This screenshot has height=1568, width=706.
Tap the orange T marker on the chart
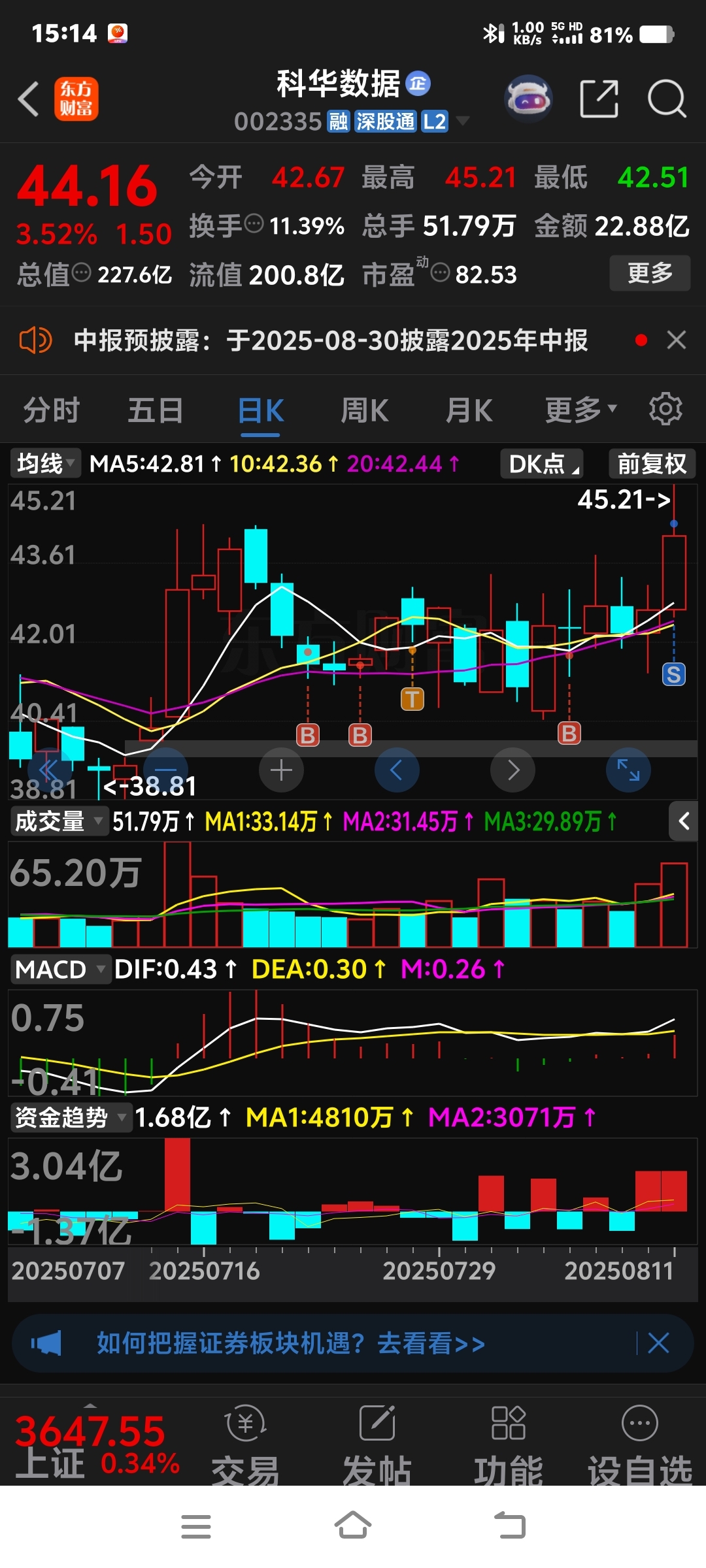412,699
